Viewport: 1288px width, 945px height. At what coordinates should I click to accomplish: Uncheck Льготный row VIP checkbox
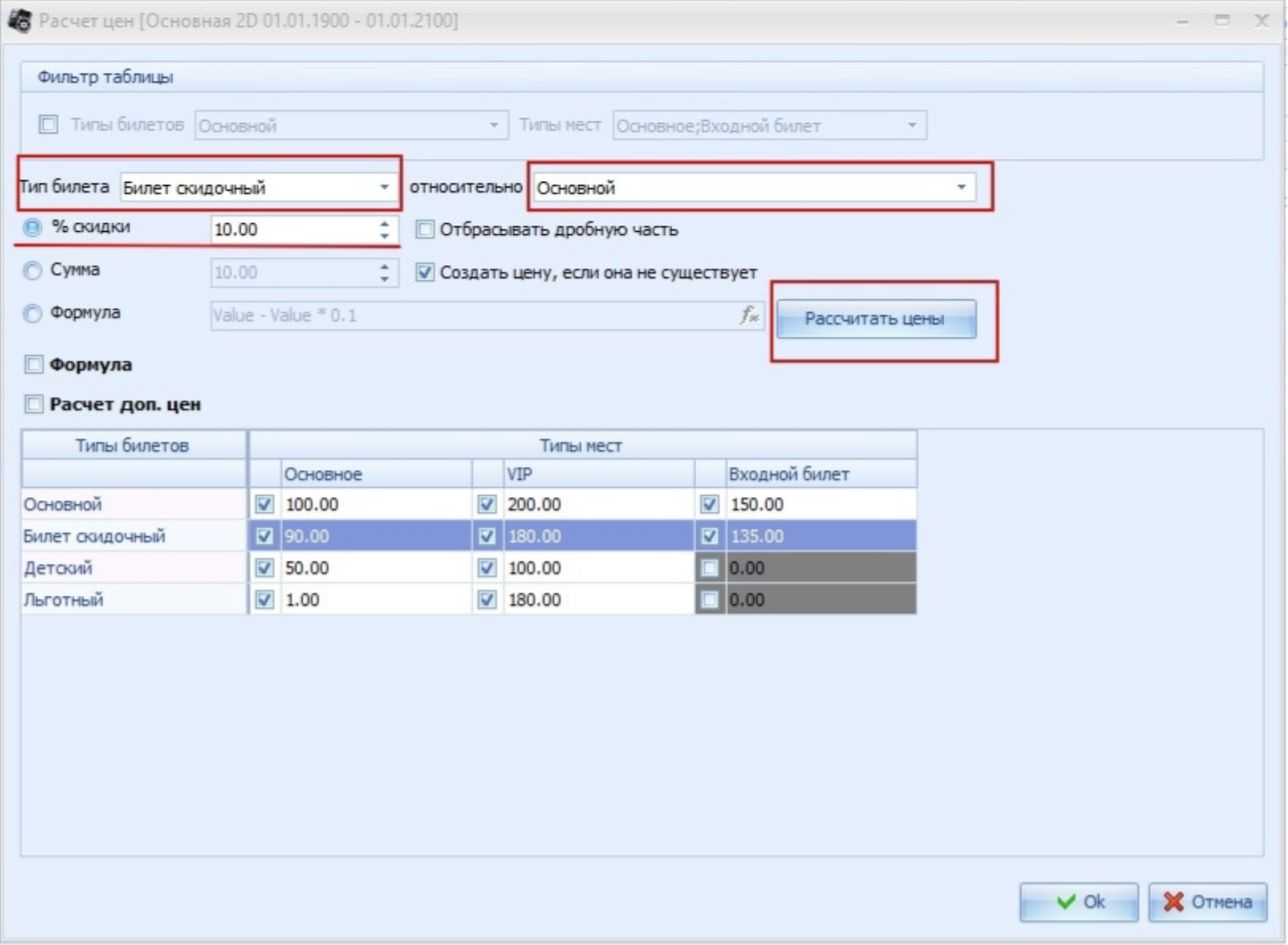487,600
